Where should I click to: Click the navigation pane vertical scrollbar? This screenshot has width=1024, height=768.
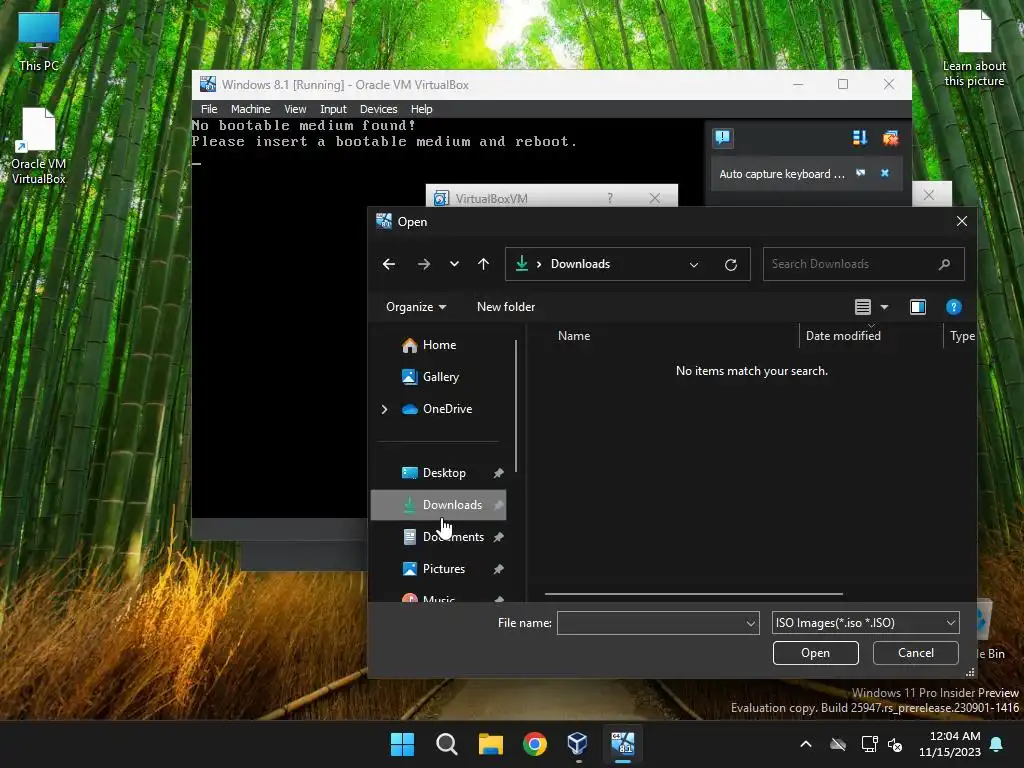pyautogui.click(x=516, y=406)
